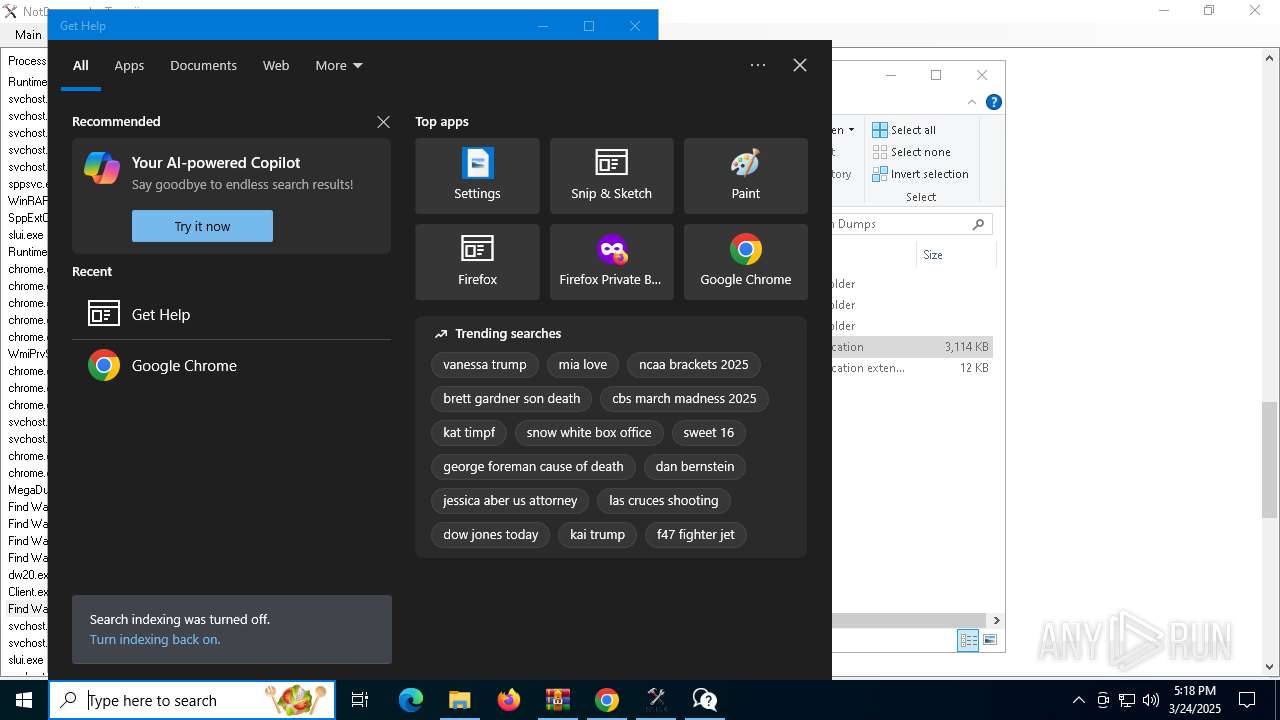This screenshot has height=720, width=1280.
Task: Click Invert selection in Explorer ribbon
Action: coord(920,174)
